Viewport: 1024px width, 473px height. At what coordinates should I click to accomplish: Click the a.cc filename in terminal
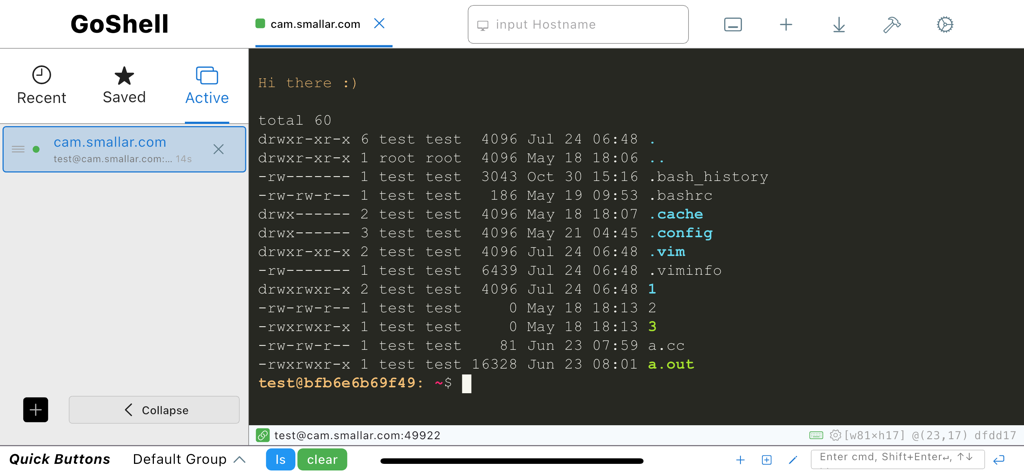pos(667,346)
